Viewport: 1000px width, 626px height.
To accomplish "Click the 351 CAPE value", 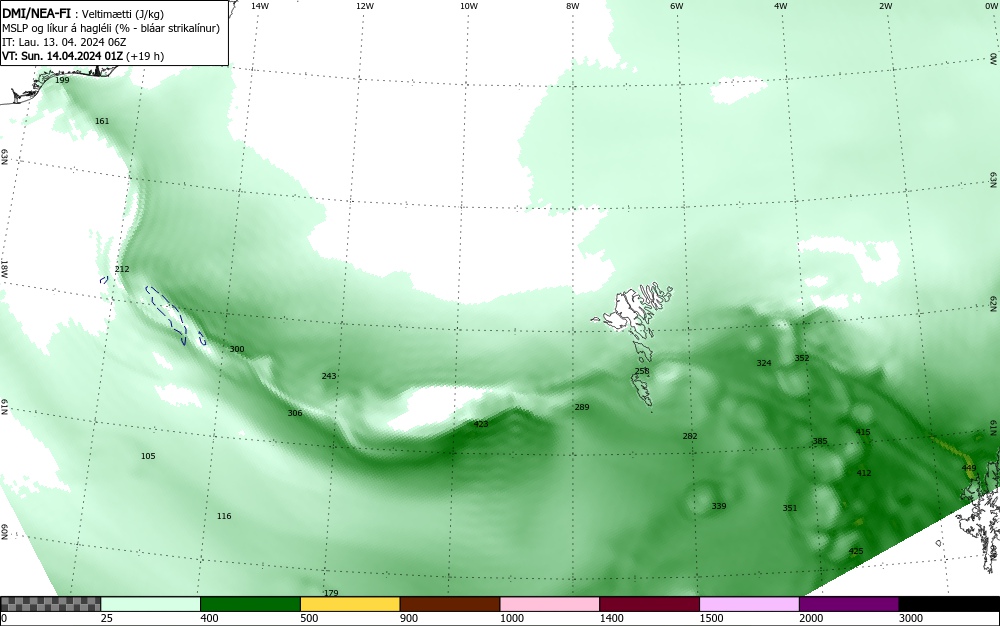I will (x=790, y=508).
